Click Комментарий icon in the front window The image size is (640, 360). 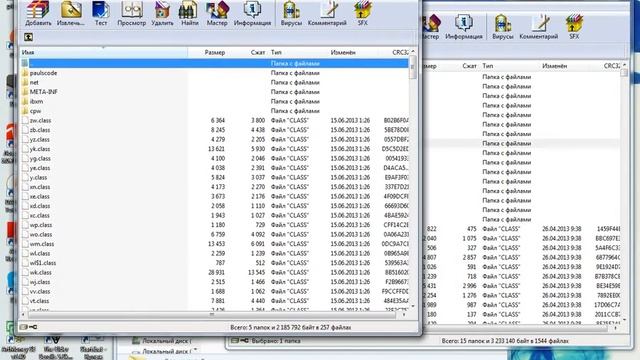pos(327,10)
